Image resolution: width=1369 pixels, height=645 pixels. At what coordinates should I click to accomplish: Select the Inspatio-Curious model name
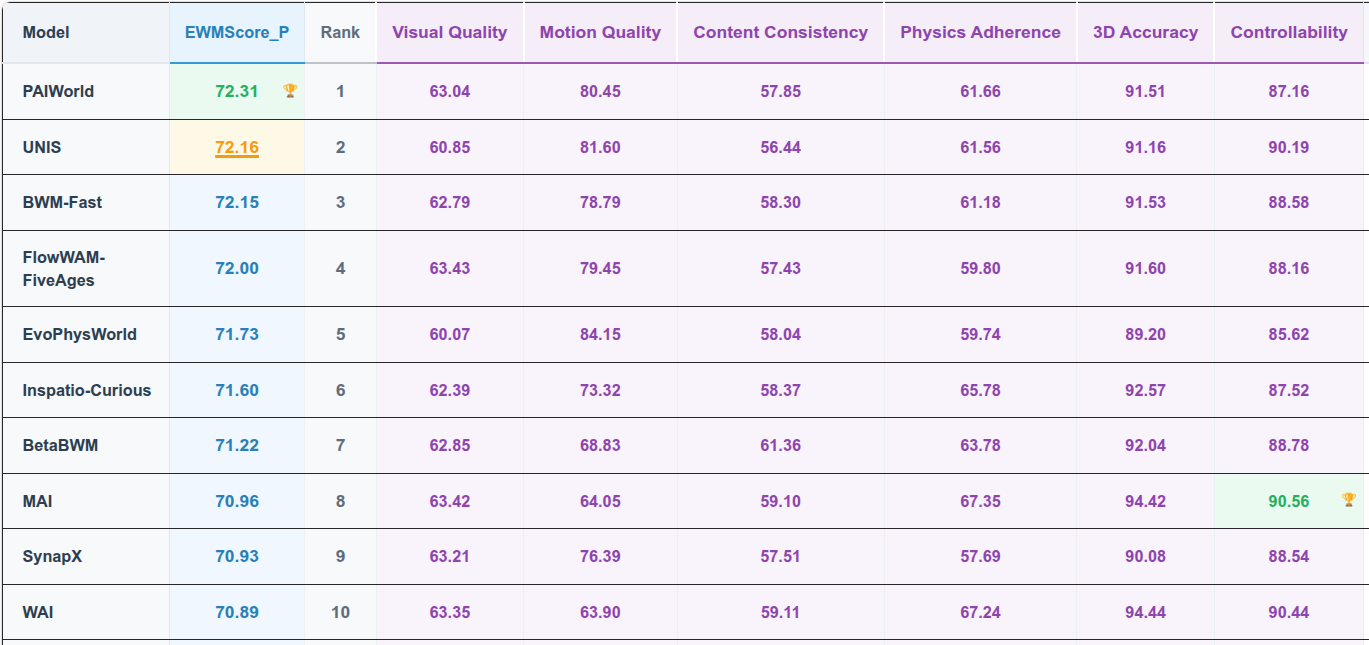pyautogui.click(x=87, y=390)
